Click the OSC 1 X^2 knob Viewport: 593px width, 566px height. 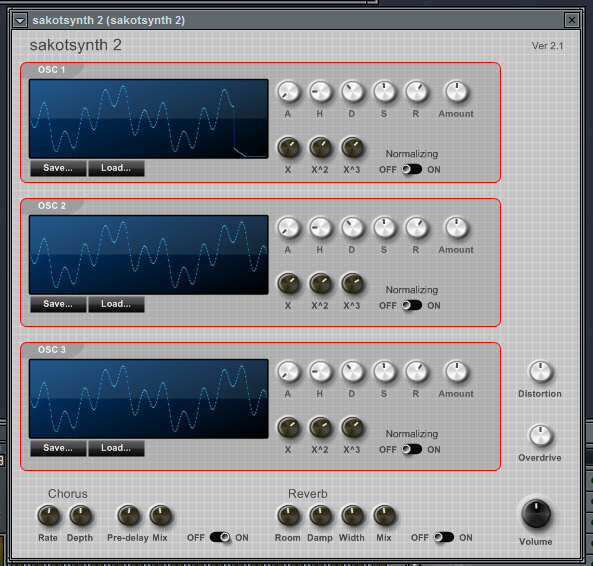point(320,147)
